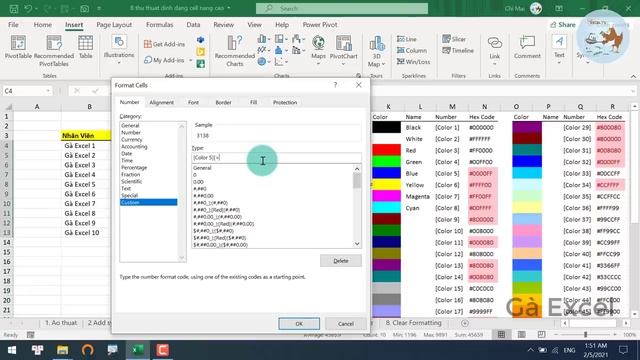Click the Undo icon
Image resolution: width=640 pixels, height=360 pixels.
point(28,8)
